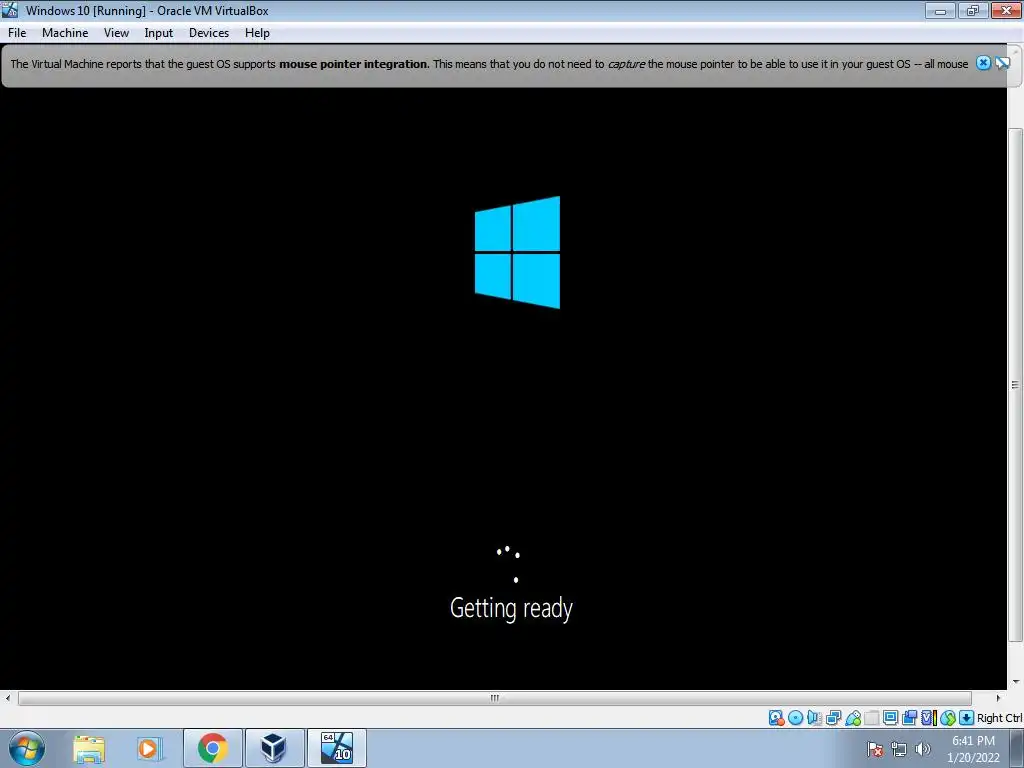This screenshot has width=1024, height=768.
Task: Open the Help menu
Action: point(257,33)
